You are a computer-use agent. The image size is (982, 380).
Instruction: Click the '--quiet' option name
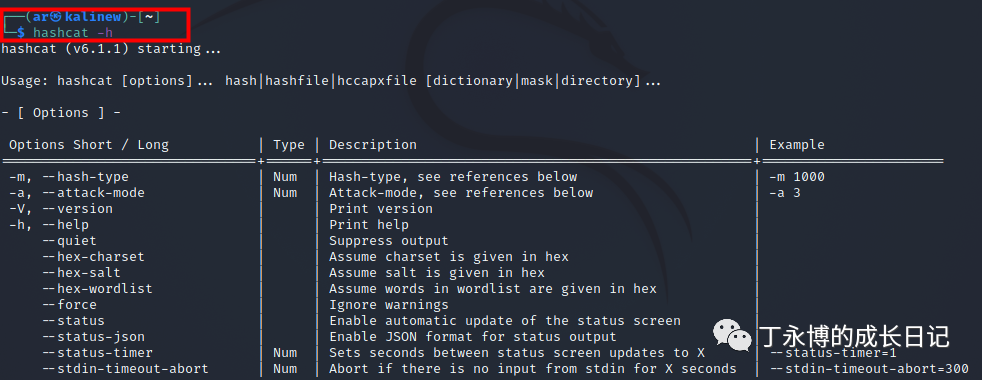pyautogui.click(x=69, y=240)
